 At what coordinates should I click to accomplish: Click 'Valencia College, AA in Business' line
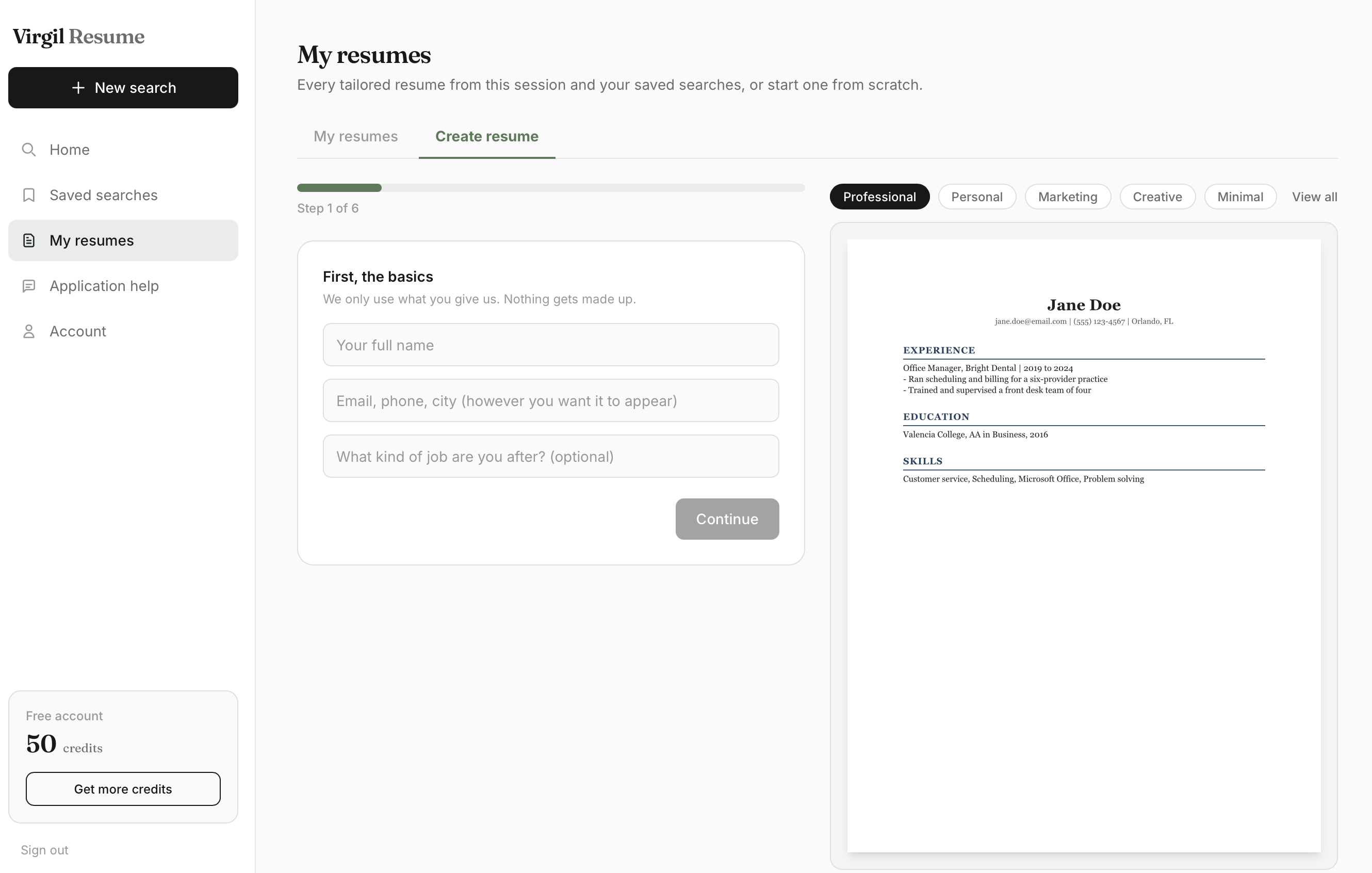click(975, 434)
